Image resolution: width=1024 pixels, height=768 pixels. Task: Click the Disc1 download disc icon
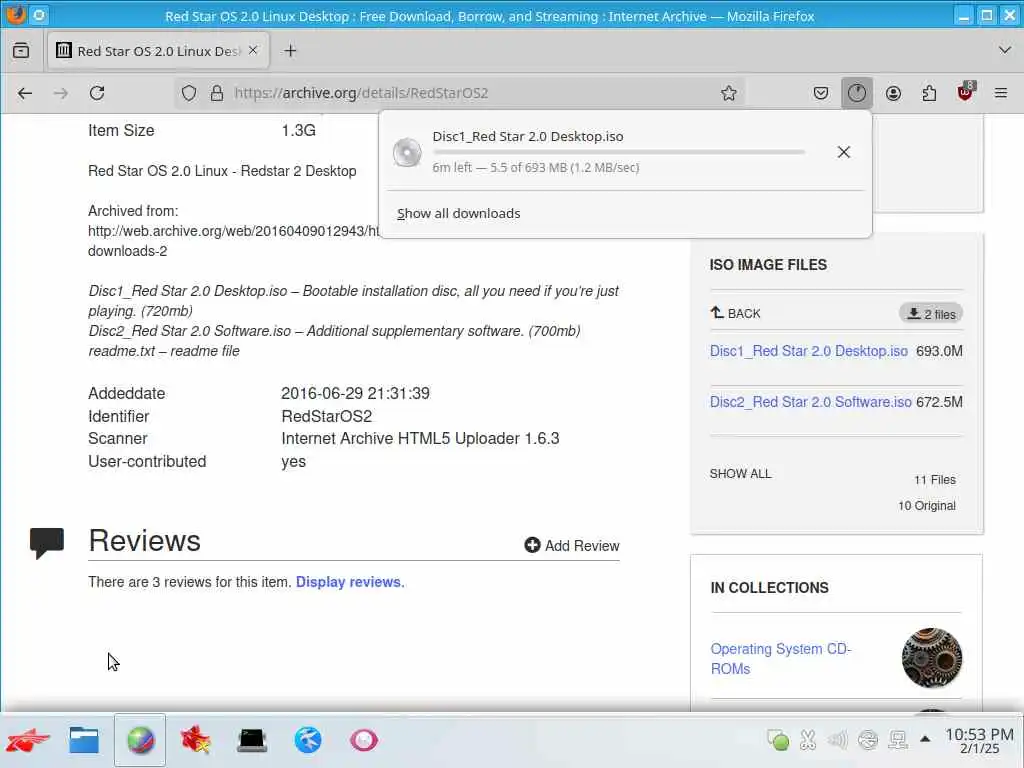(x=407, y=153)
